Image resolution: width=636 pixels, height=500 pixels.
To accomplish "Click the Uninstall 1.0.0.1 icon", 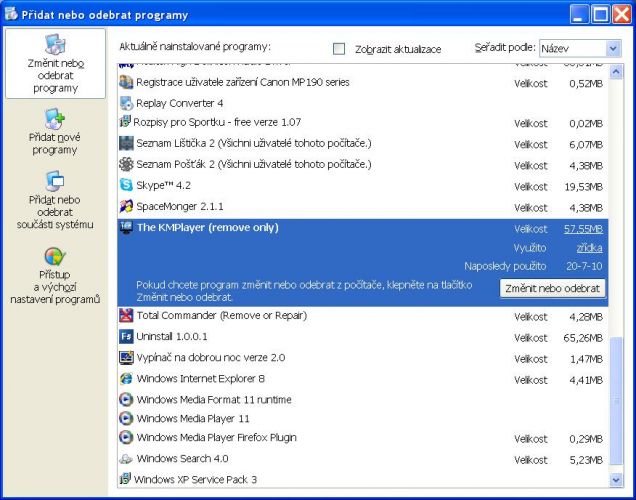I will (x=126, y=336).
